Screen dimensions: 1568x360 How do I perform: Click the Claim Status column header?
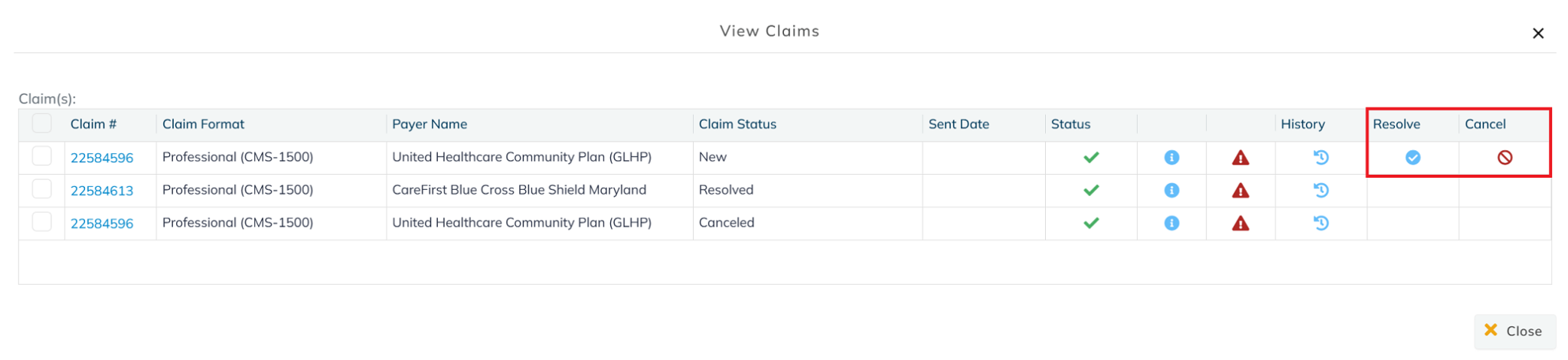pyautogui.click(x=737, y=124)
